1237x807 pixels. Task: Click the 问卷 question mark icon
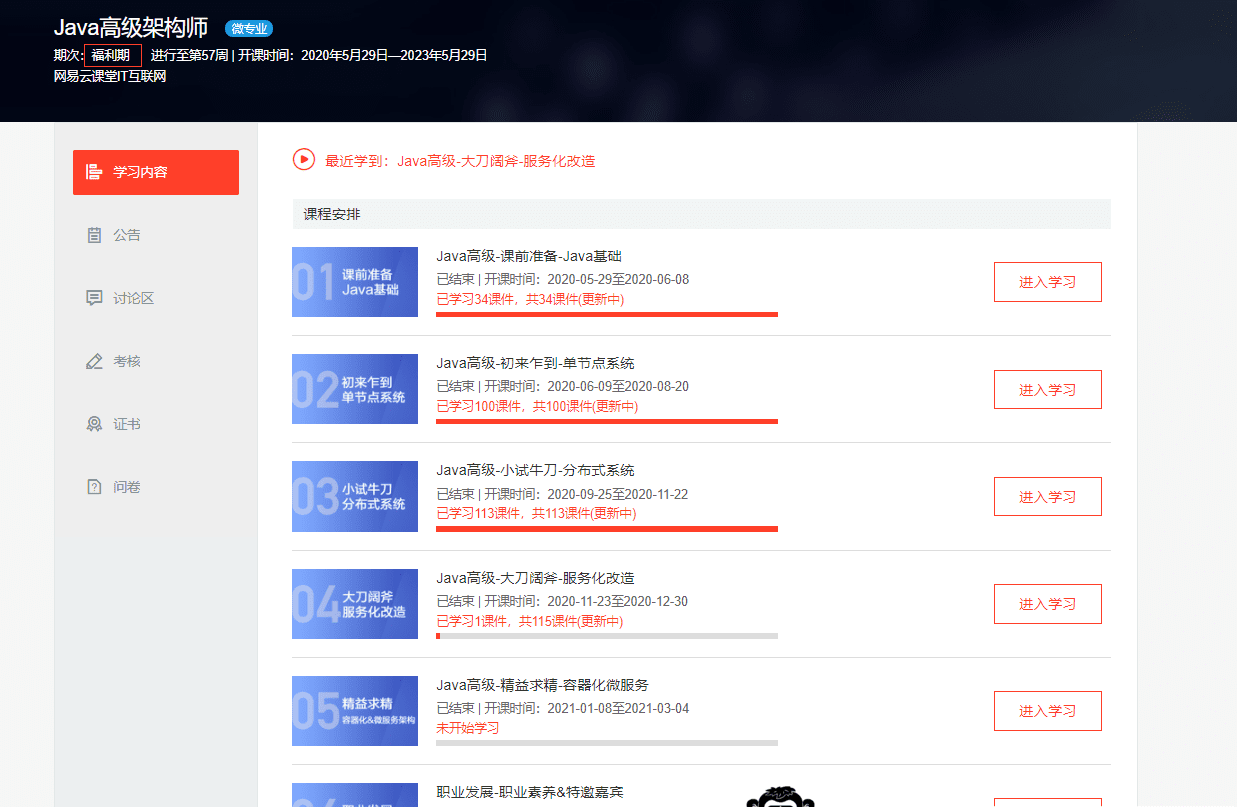click(x=95, y=487)
